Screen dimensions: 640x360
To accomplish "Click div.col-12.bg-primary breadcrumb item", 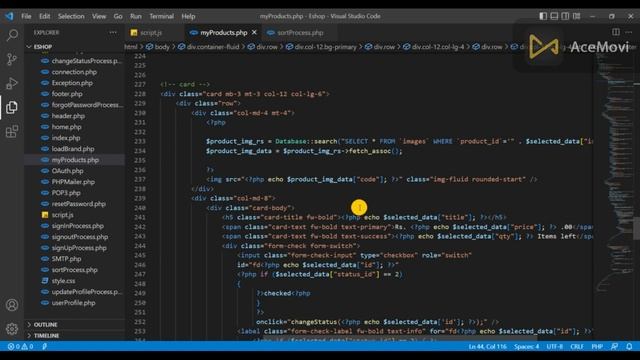I will tap(321, 47).
